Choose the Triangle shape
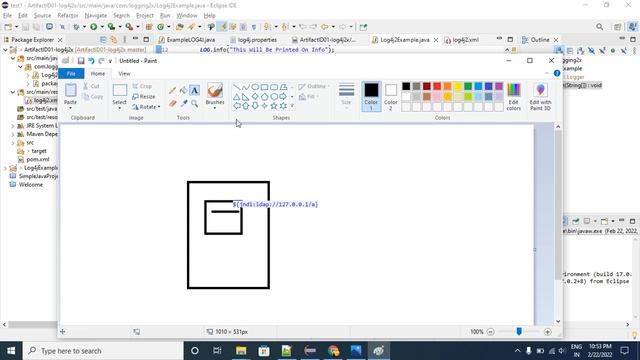 (236, 97)
